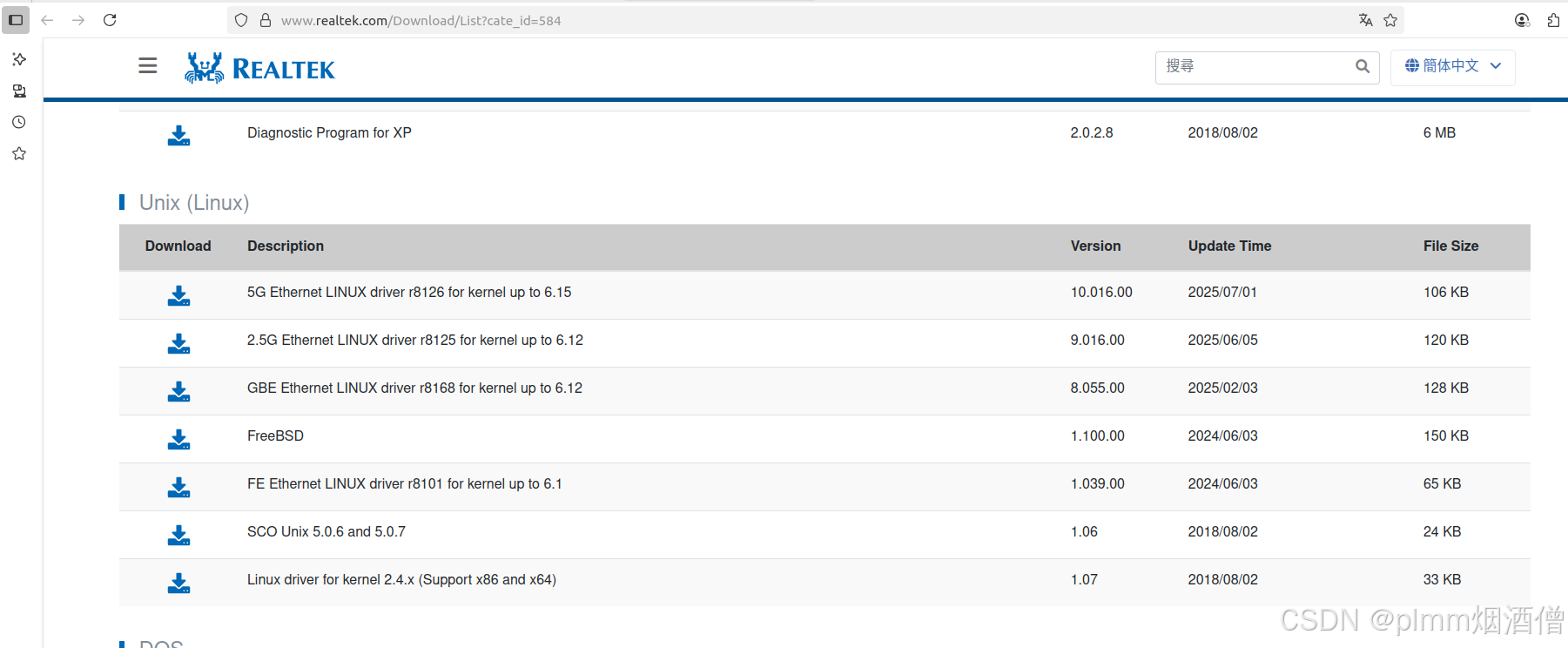The height and width of the screenshot is (648, 1568).
Task: Open the extensions icon
Action: [x=1553, y=20]
